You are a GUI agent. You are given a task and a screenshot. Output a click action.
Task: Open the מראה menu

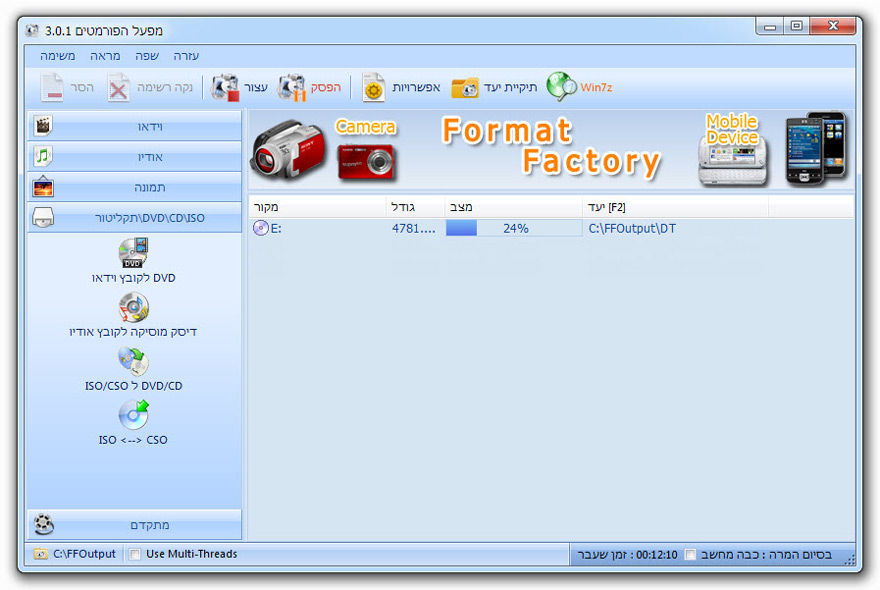[105, 56]
